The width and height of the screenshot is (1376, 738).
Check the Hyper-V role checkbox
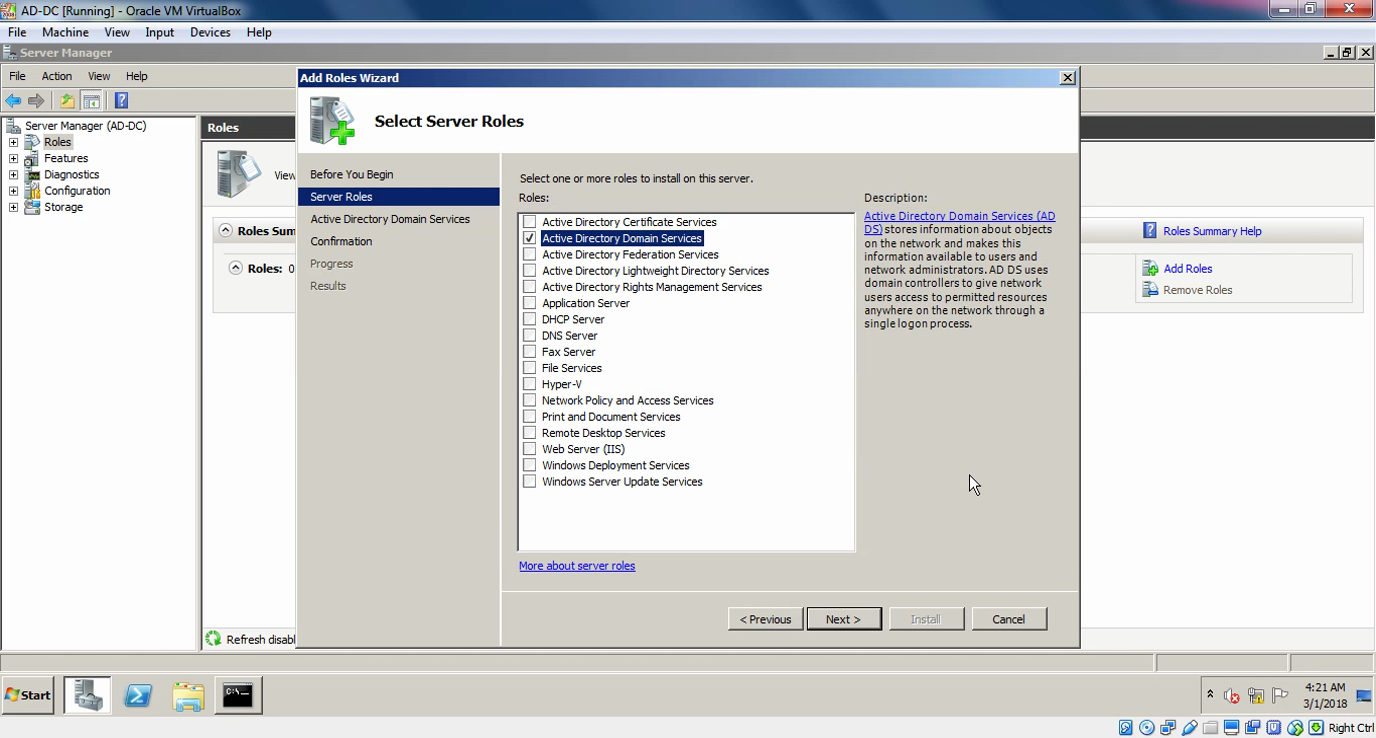pos(530,384)
